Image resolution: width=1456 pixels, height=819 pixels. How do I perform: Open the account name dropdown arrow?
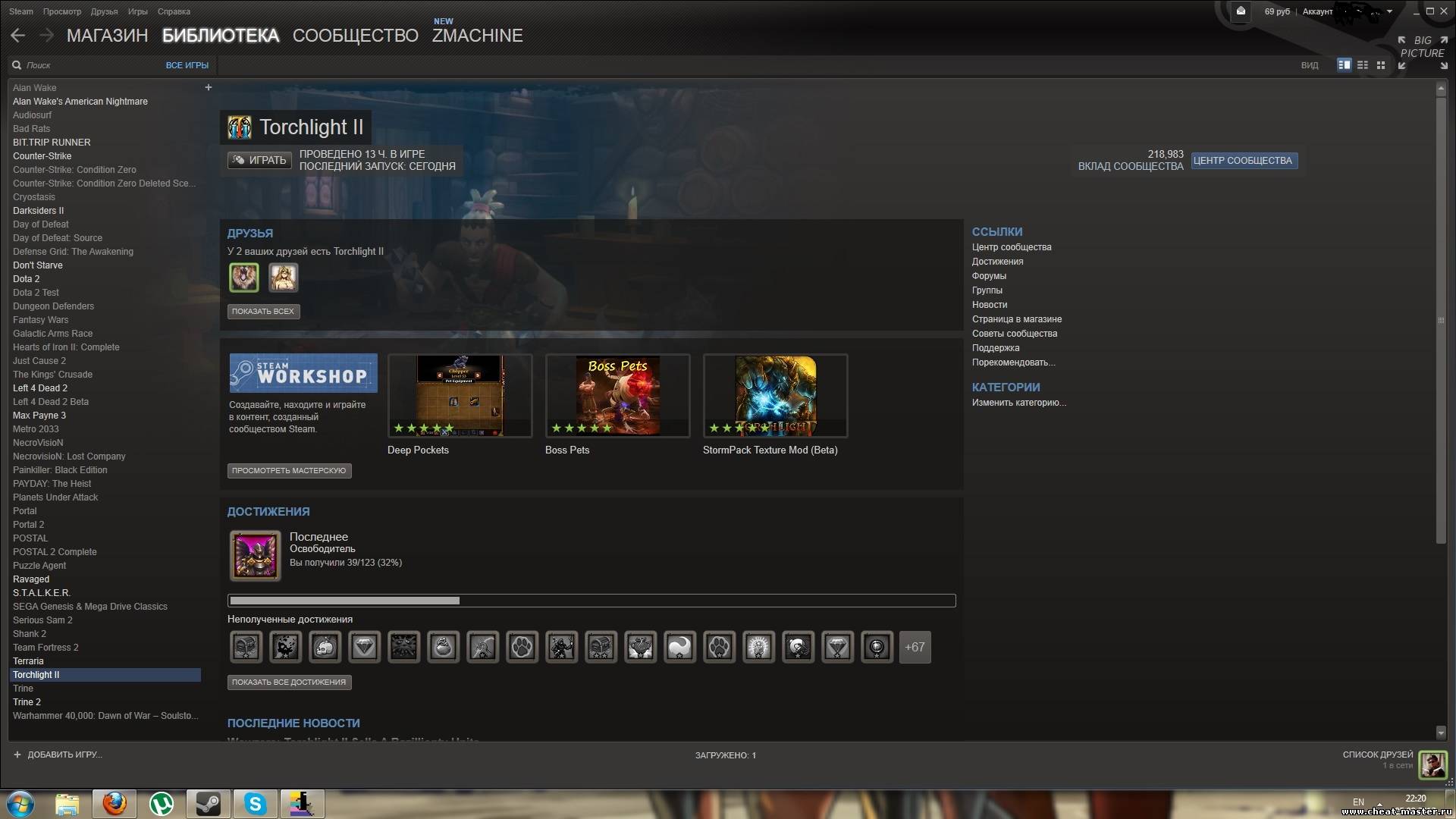(1389, 11)
